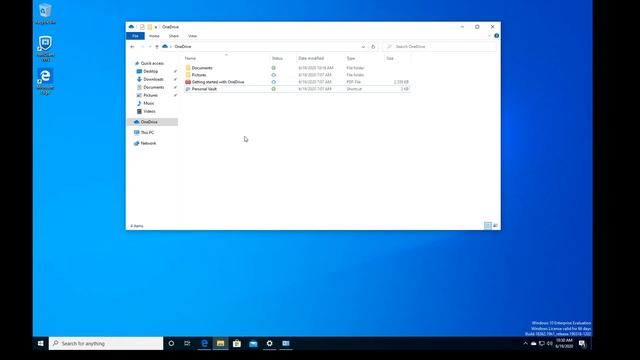Select Getting started with OneDrive PDF
The height and width of the screenshot is (360, 640).
pos(218,82)
